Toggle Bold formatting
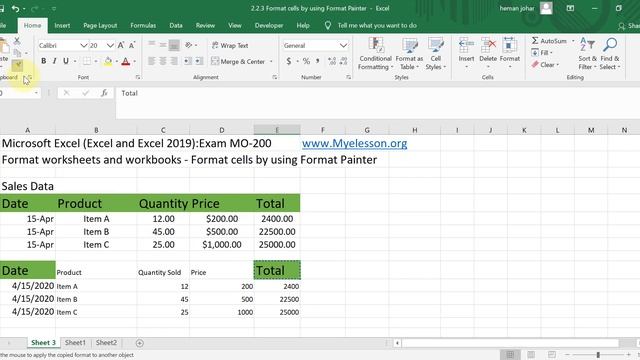The image size is (640, 360). pyautogui.click(x=43, y=61)
